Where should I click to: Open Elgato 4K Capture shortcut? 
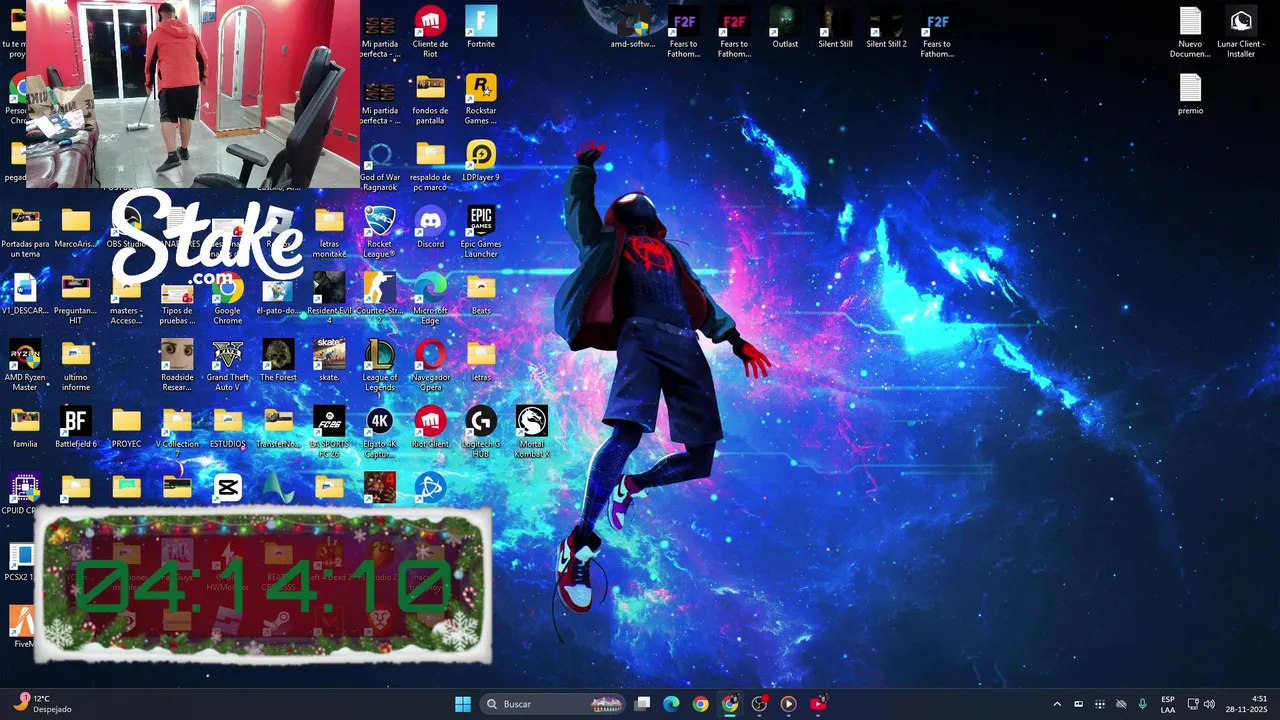pyautogui.click(x=379, y=433)
